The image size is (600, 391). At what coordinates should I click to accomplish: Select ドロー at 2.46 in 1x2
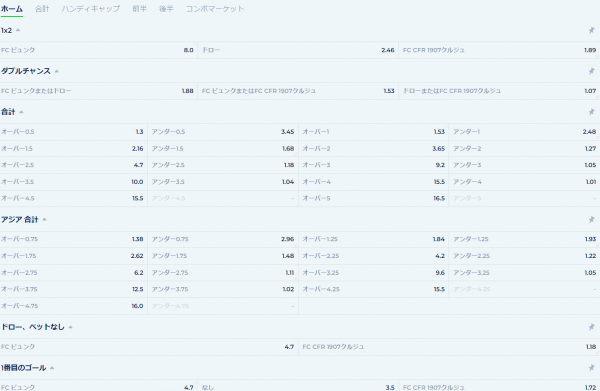pos(298,50)
